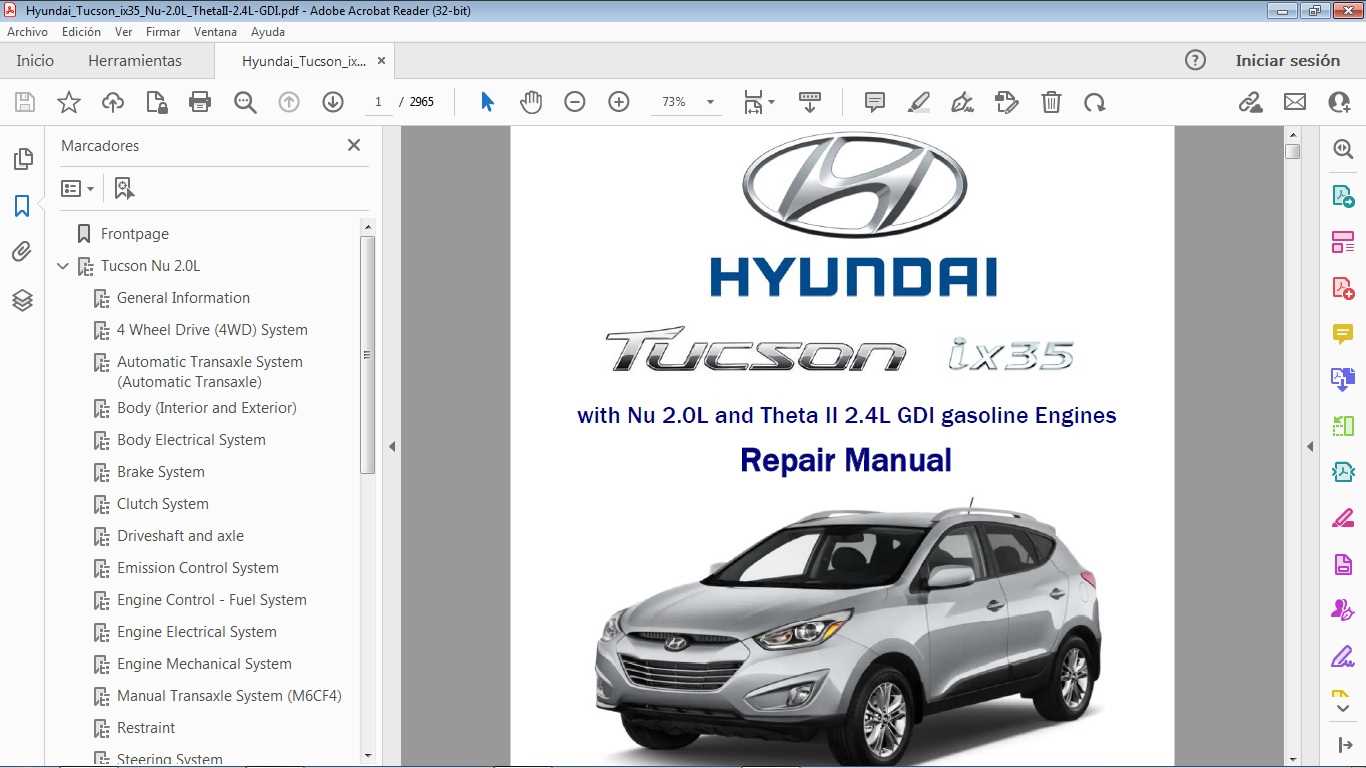The height and width of the screenshot is (768, 1366).
Task: Open Brake System bookmark
Action: (x=160, y=472)
